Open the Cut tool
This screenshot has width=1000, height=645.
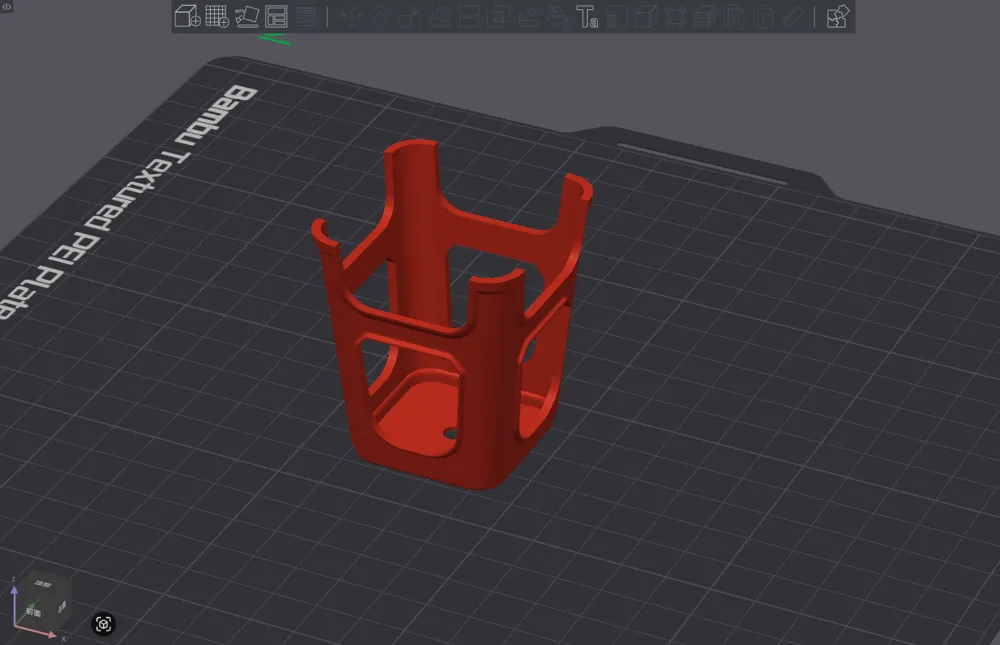point(469,15)
